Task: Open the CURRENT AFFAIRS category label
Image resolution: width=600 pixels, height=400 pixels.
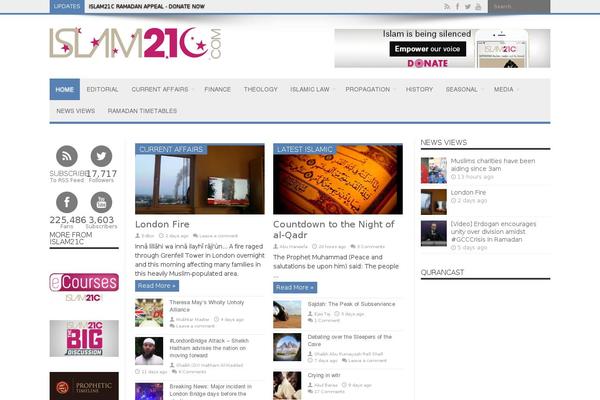Action: click(x=171, y=149)
